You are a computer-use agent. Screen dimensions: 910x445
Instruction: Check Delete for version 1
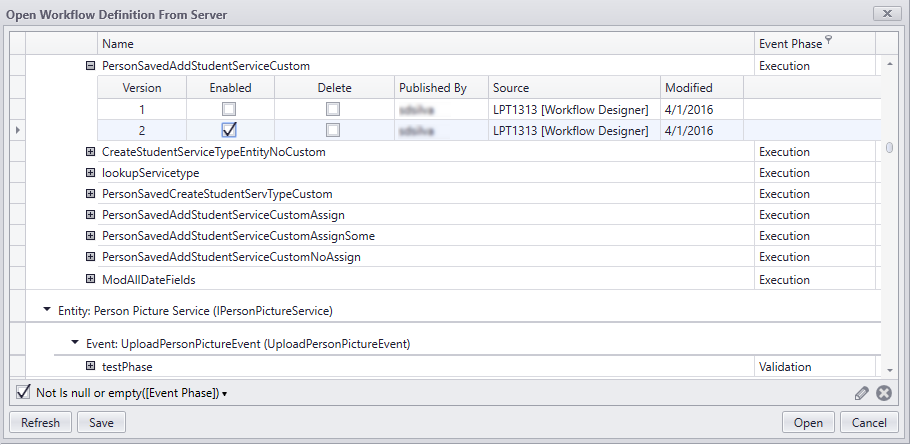click(333, 109)
